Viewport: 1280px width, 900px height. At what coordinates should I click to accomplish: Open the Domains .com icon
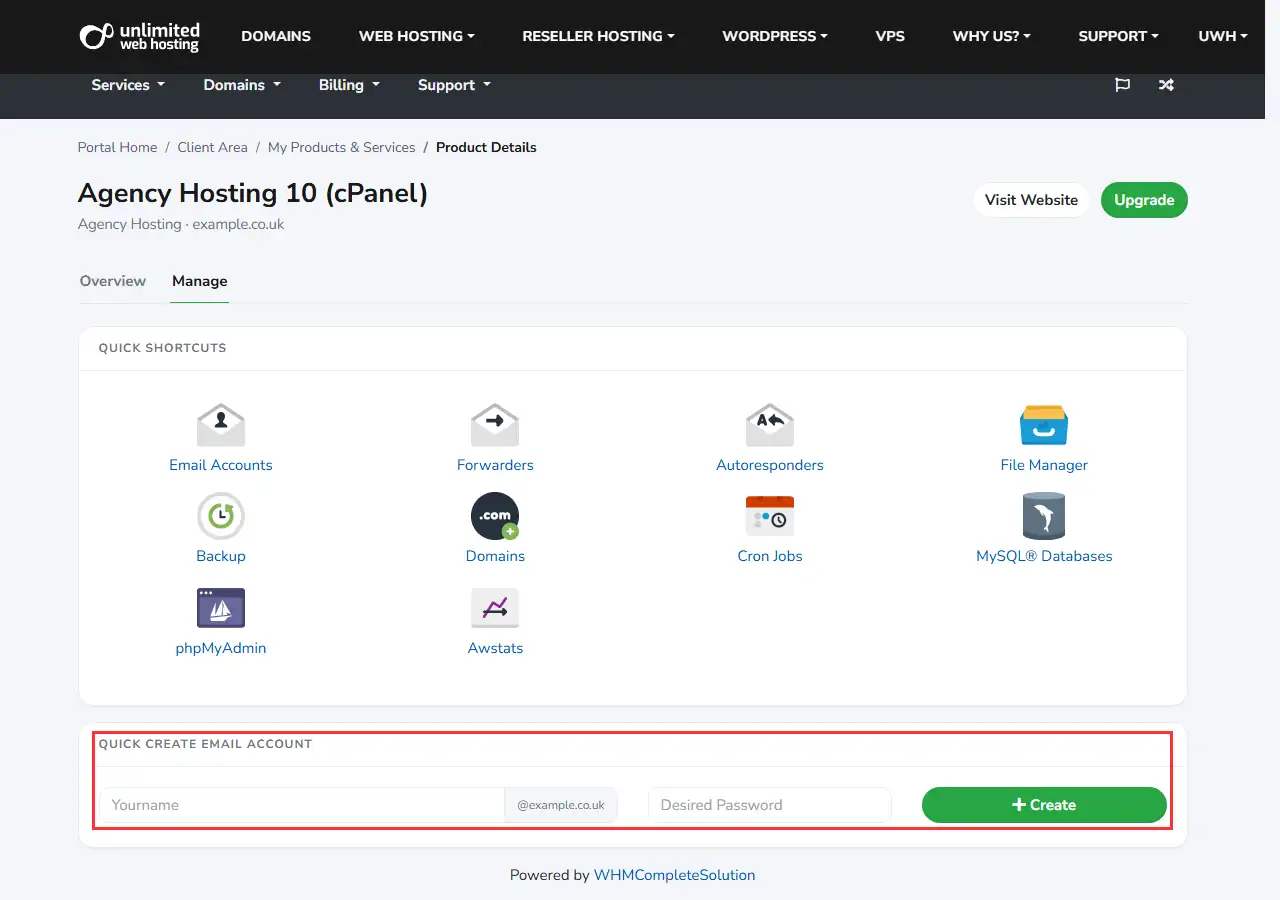[x=495, y=516]
